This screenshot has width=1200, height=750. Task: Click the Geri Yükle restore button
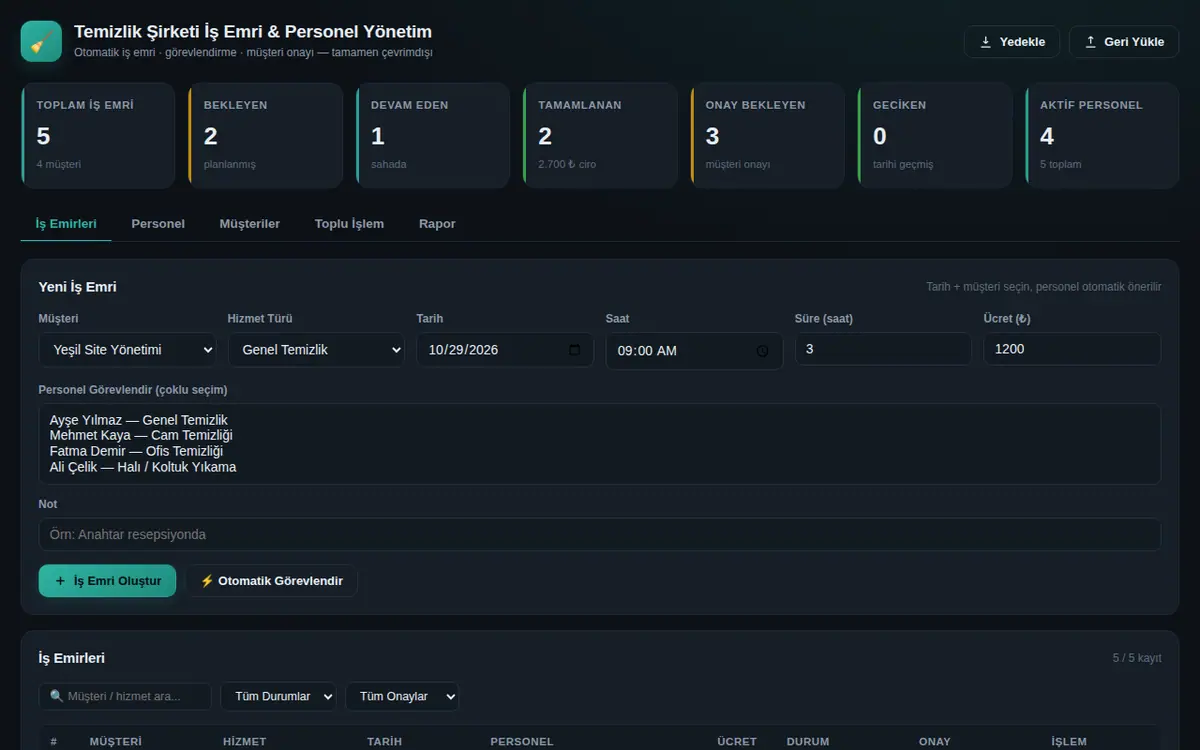tap(1124, 42)
